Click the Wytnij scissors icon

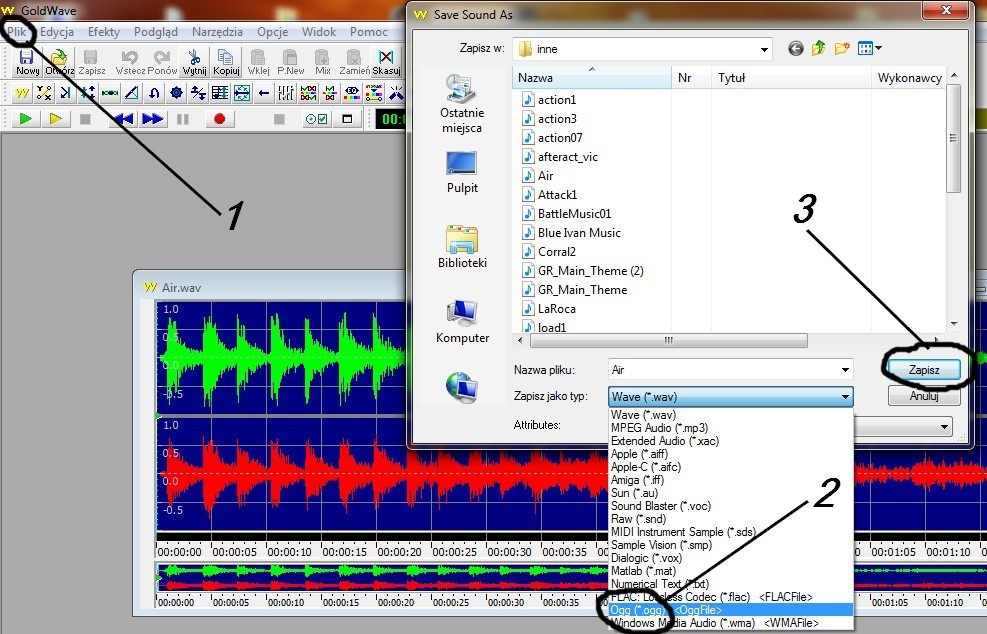coord(193,63)
